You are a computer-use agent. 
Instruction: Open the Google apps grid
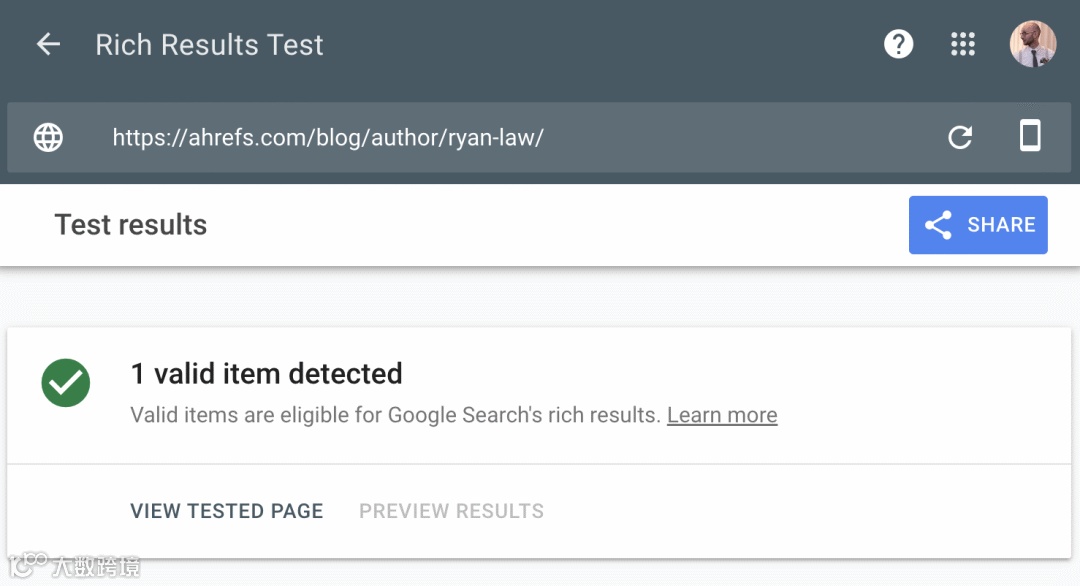(962, 44)
